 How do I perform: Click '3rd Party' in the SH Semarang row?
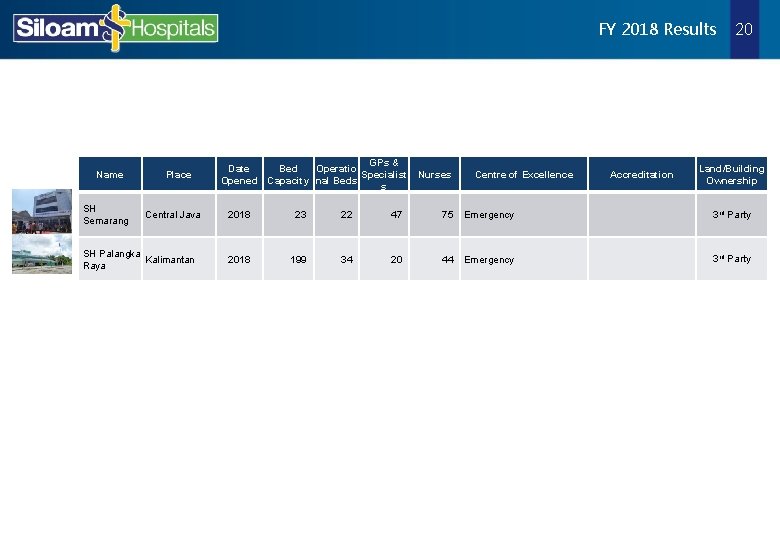(x=731, y=215)
